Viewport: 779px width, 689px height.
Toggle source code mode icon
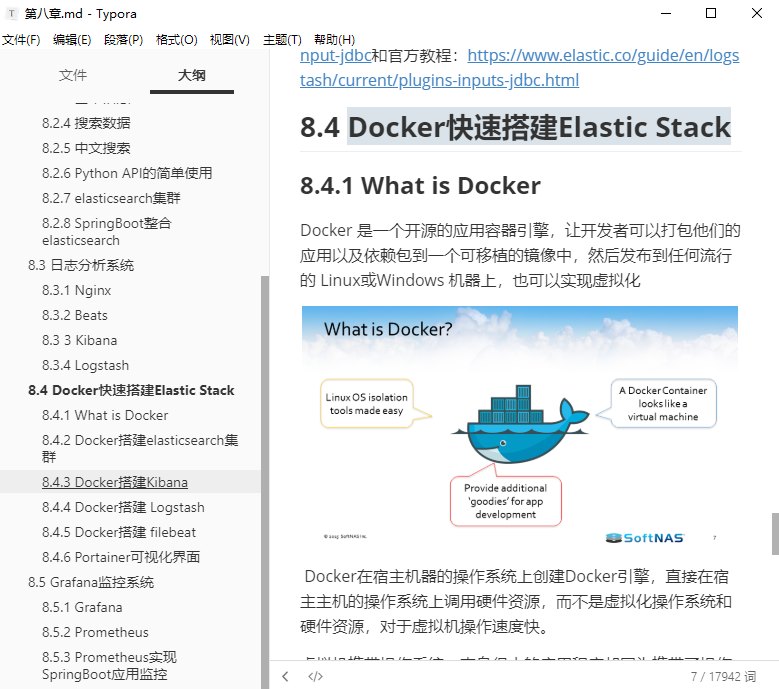[315, 676]
